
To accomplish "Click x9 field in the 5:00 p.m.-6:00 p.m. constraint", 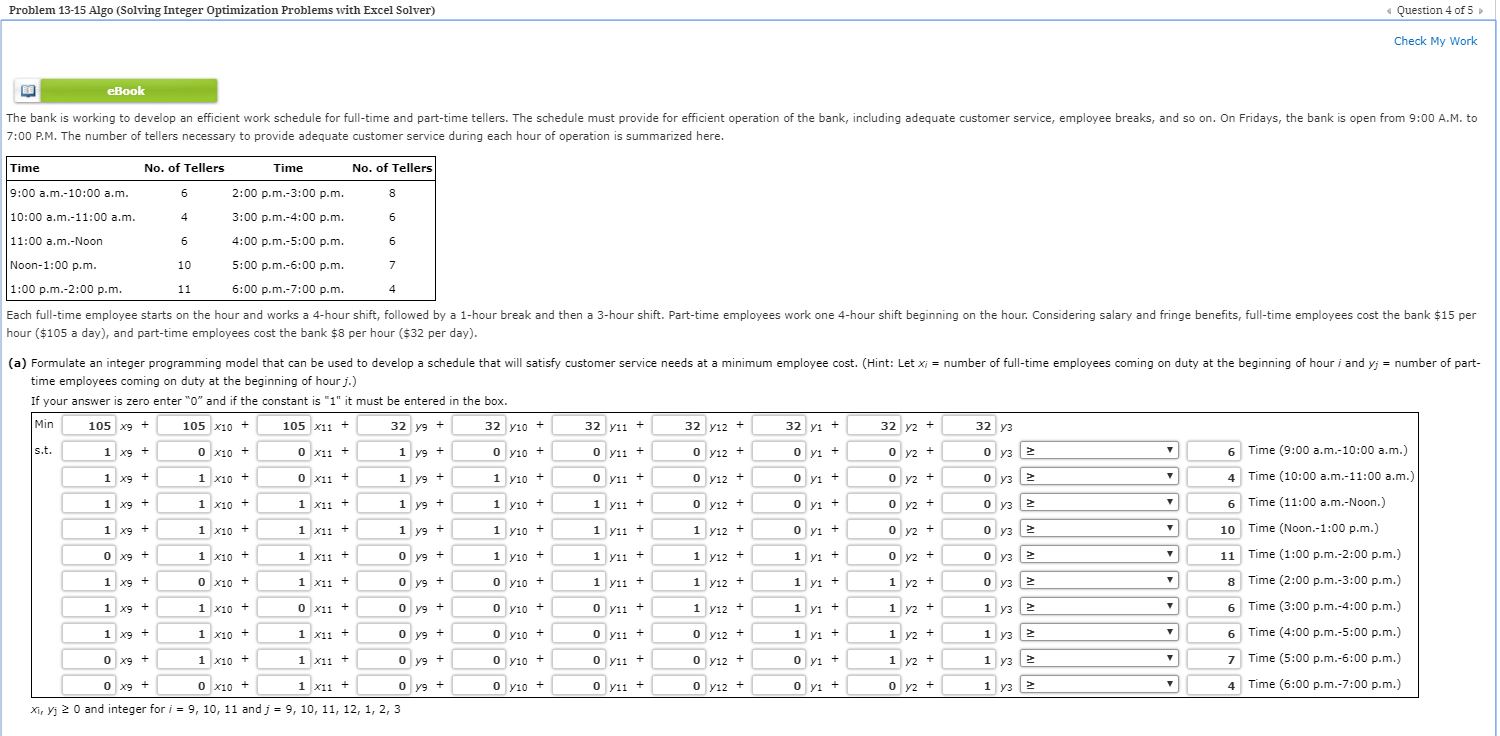I will click(x=88, y=659).
